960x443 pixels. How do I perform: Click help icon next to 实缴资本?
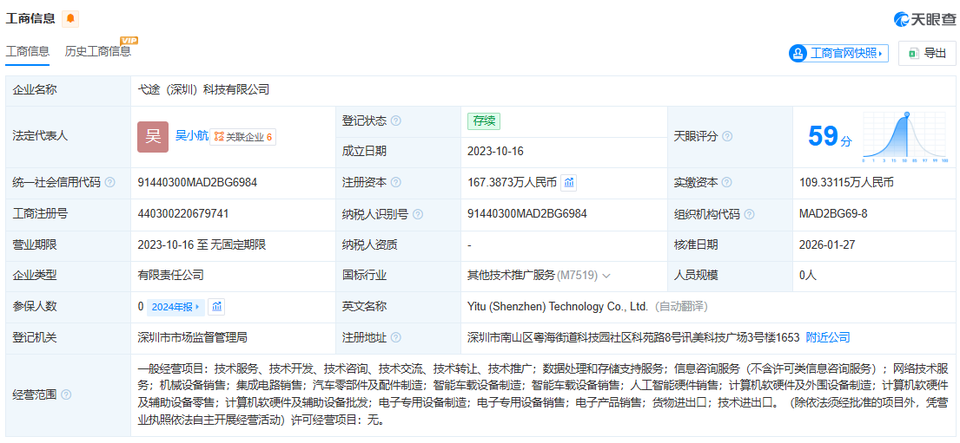[727, 183]
